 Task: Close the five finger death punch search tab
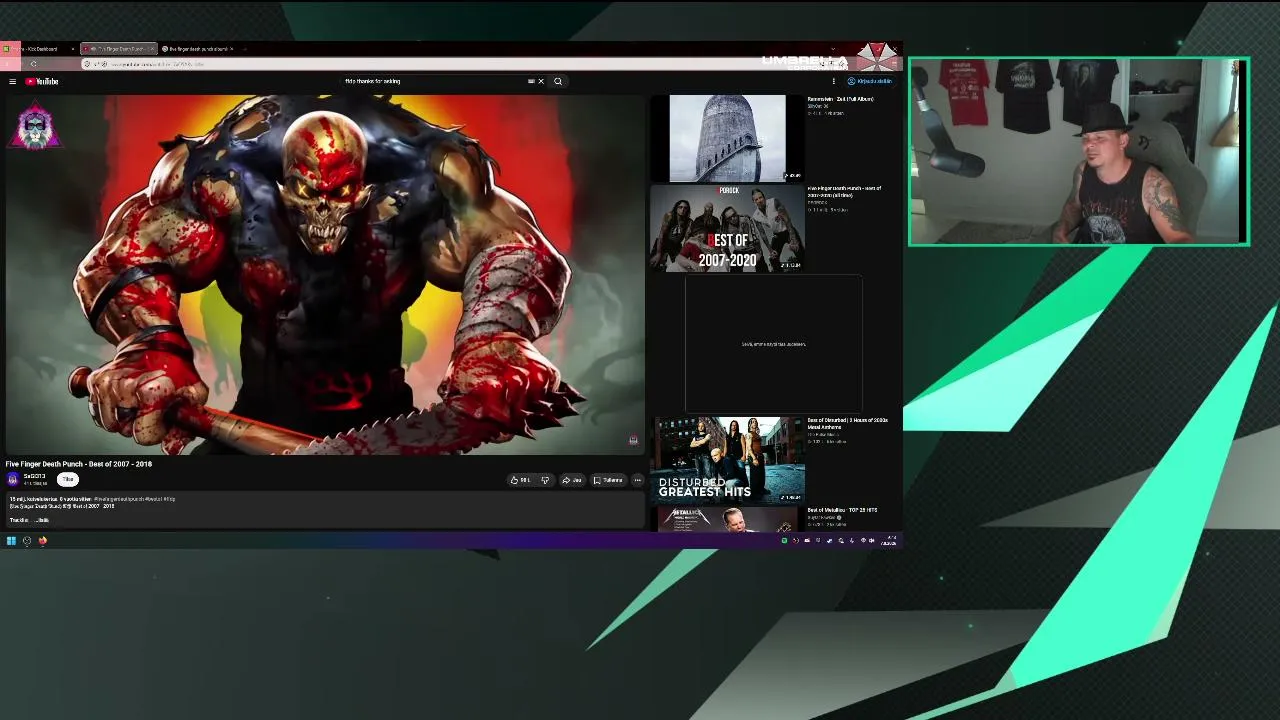tap(231, 49)
